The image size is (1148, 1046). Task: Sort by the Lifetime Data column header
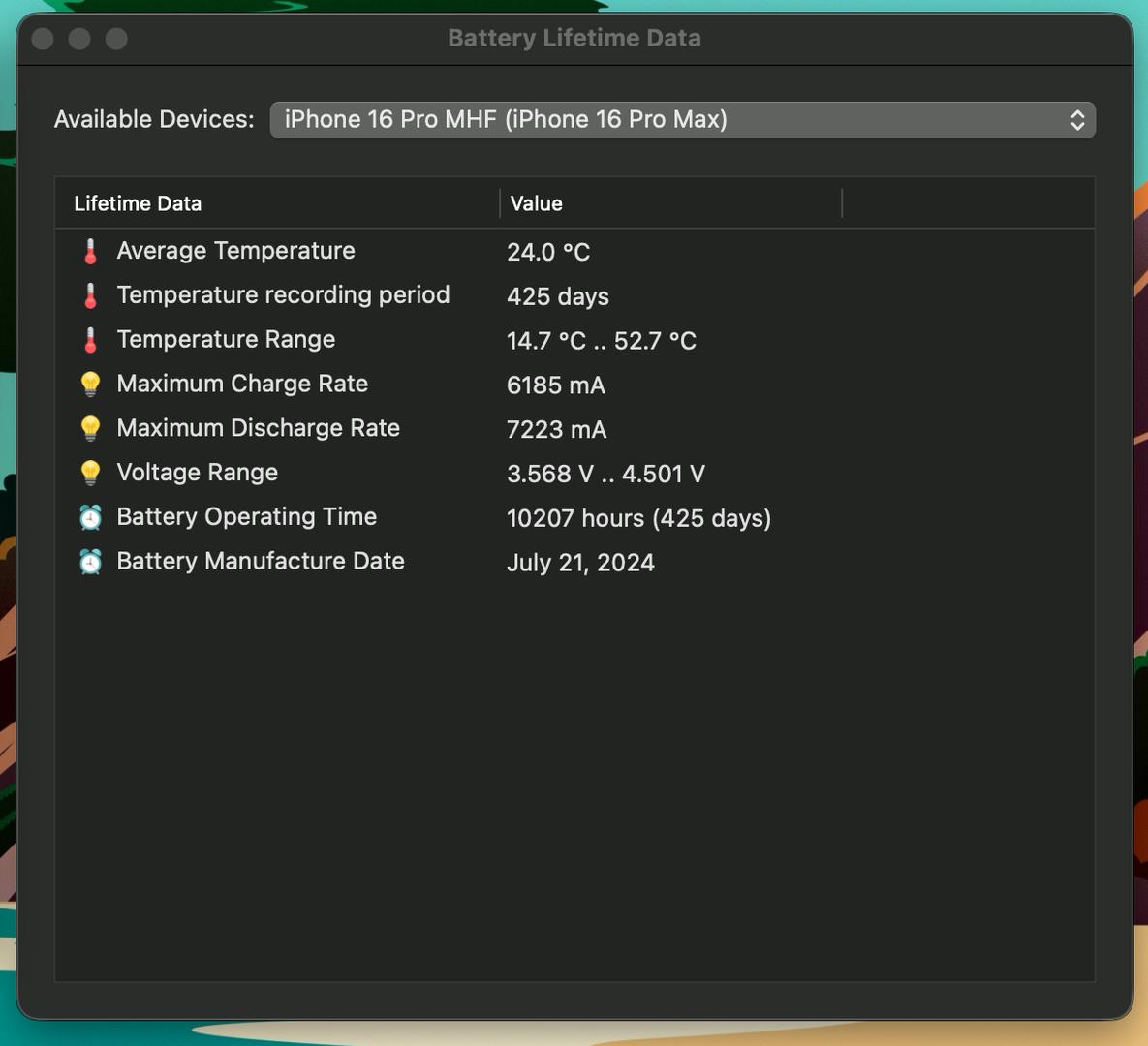(x=138, y=203)
